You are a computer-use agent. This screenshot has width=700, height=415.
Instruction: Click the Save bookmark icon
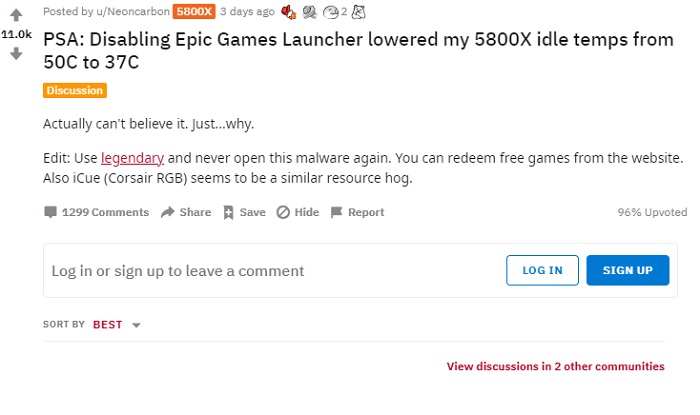click(228, 212)
